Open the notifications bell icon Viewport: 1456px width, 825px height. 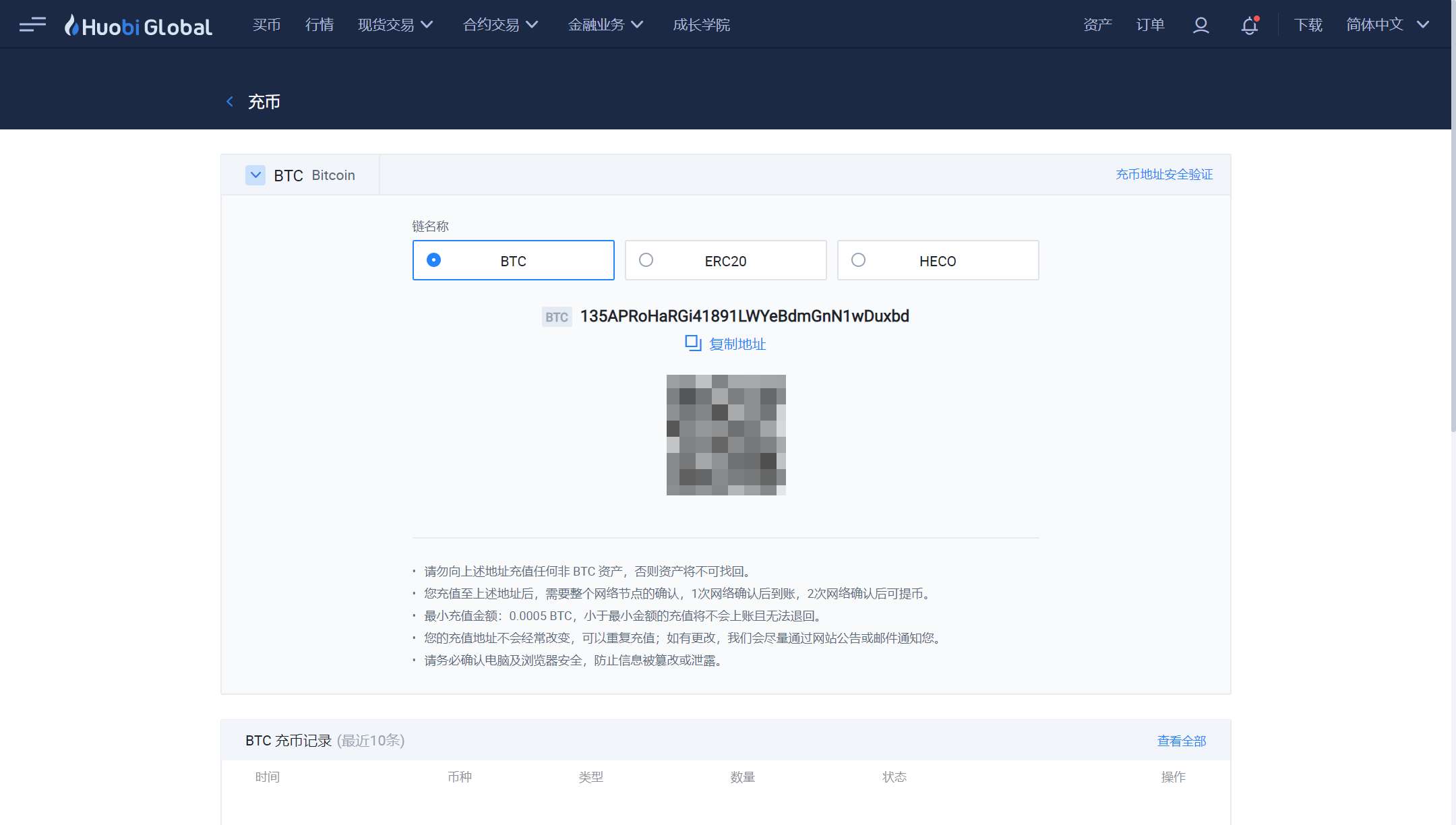[x=1250, y=25]
